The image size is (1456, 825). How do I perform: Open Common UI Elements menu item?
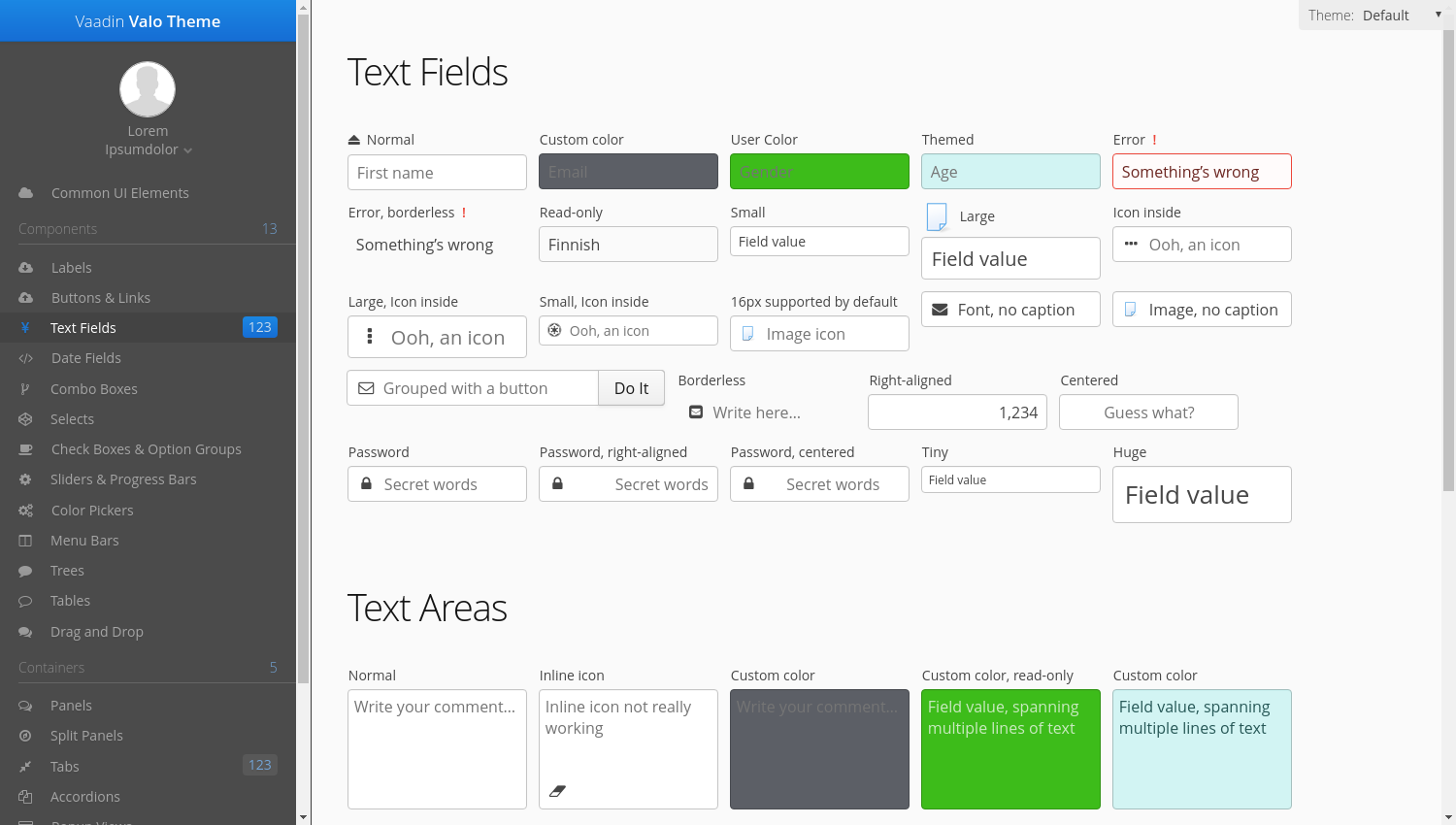(148, 193)
